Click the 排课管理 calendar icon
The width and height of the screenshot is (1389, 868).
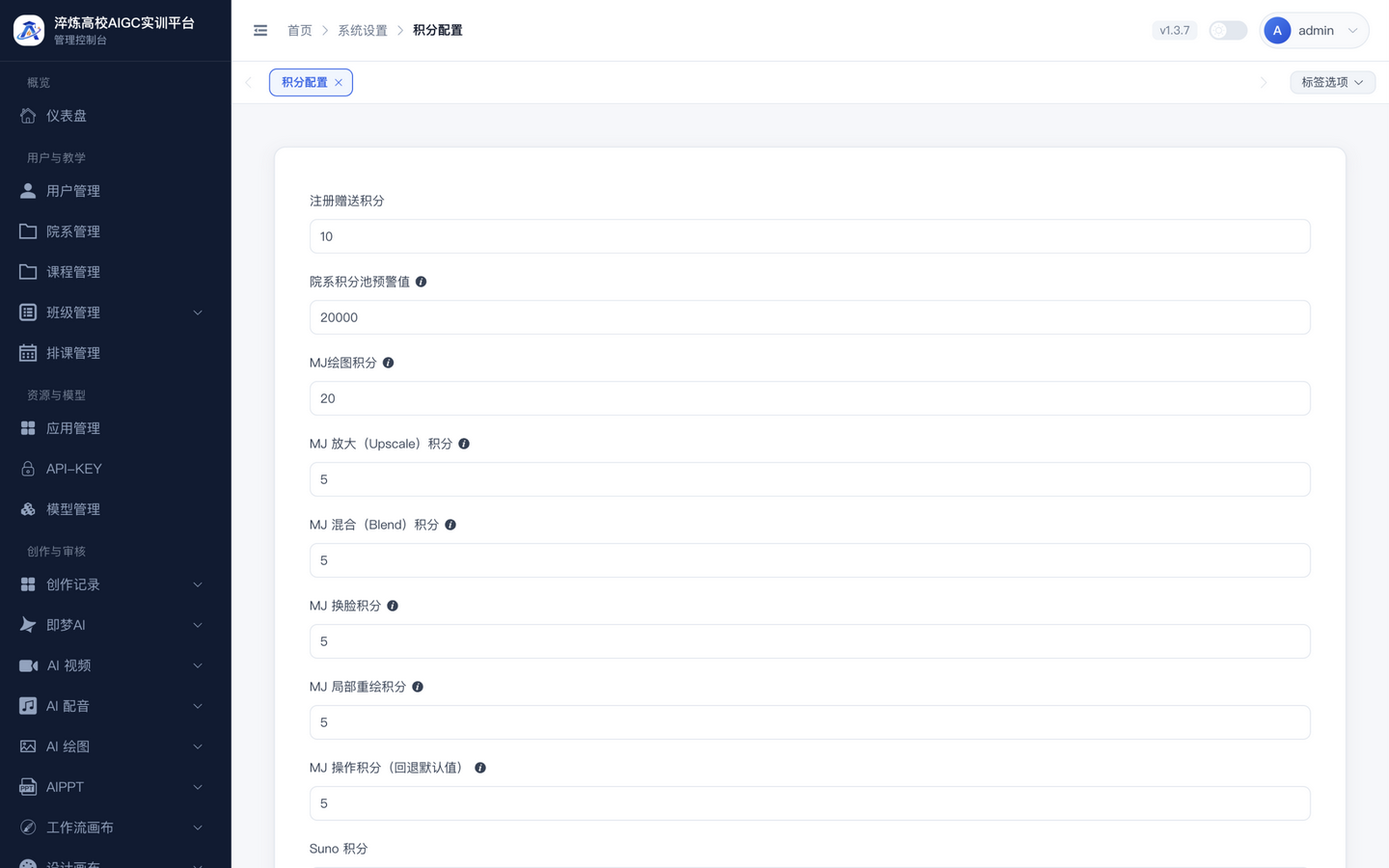coord(28,353)
